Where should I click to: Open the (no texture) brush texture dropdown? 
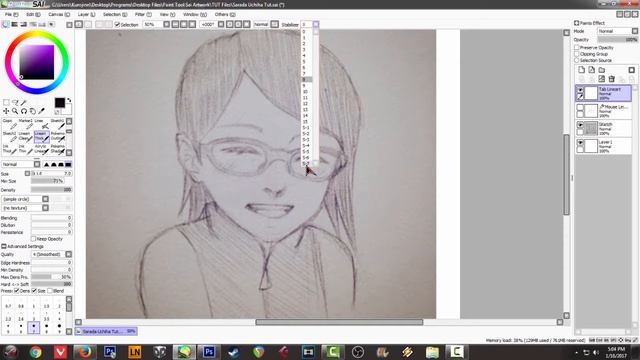pos(25,208)
